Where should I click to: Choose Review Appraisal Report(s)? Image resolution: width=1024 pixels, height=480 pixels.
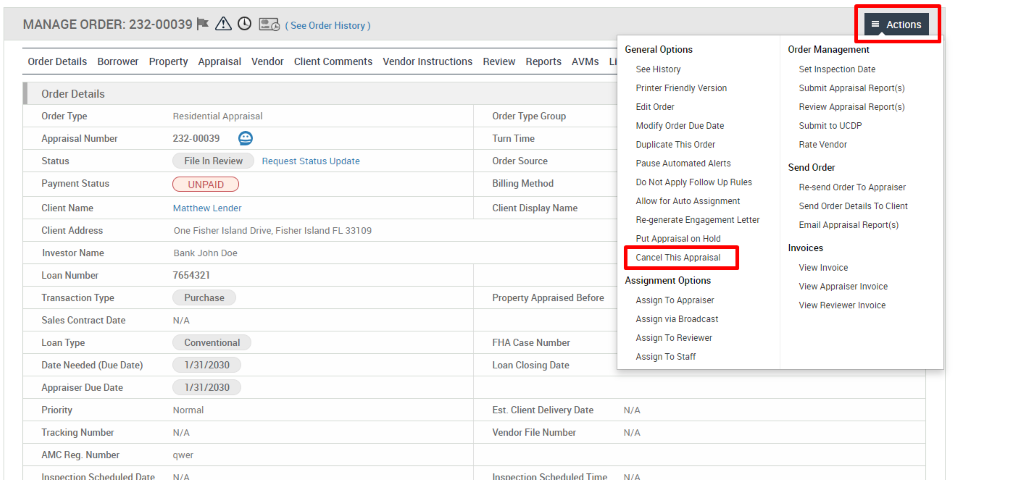click(852, 107)
